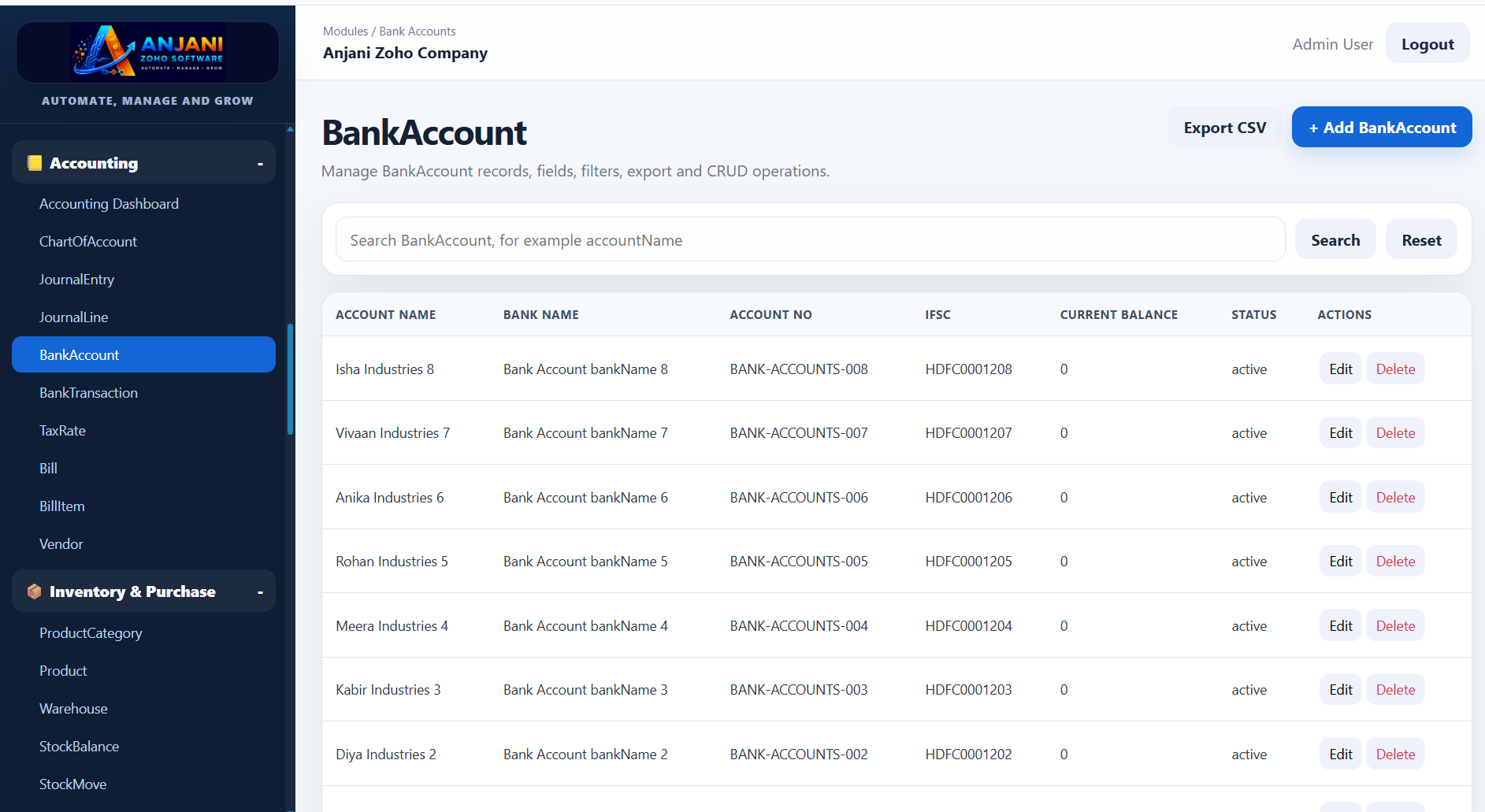Image resolution: width=1485 pixels, height=812 pixels.
Task: Click the sidebar scrollbar thumb
Action: (290, 379)
